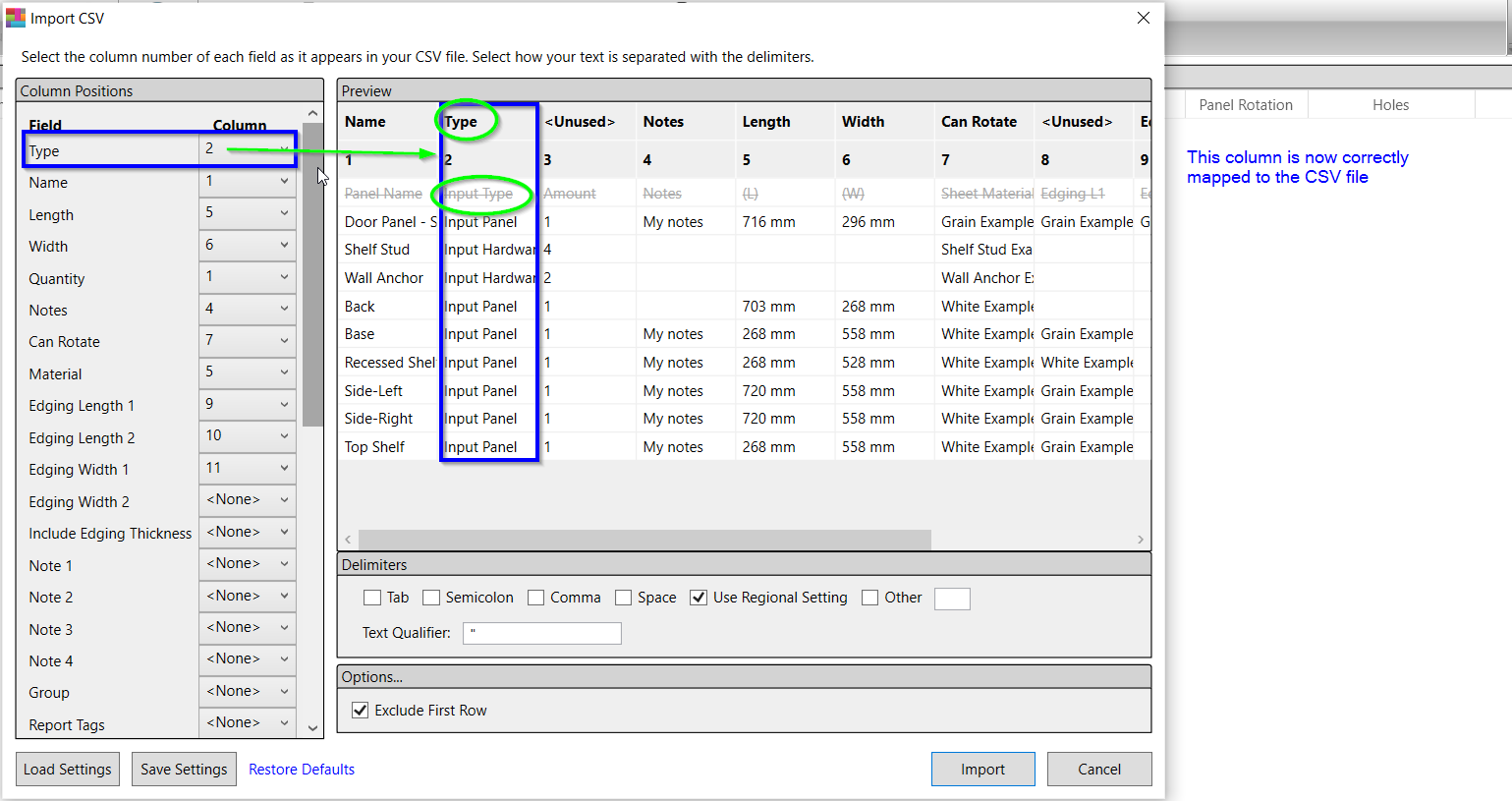Screen dimensions: 1512x801
Task: Open the Length field column dropdown
Action: [248, 213]
